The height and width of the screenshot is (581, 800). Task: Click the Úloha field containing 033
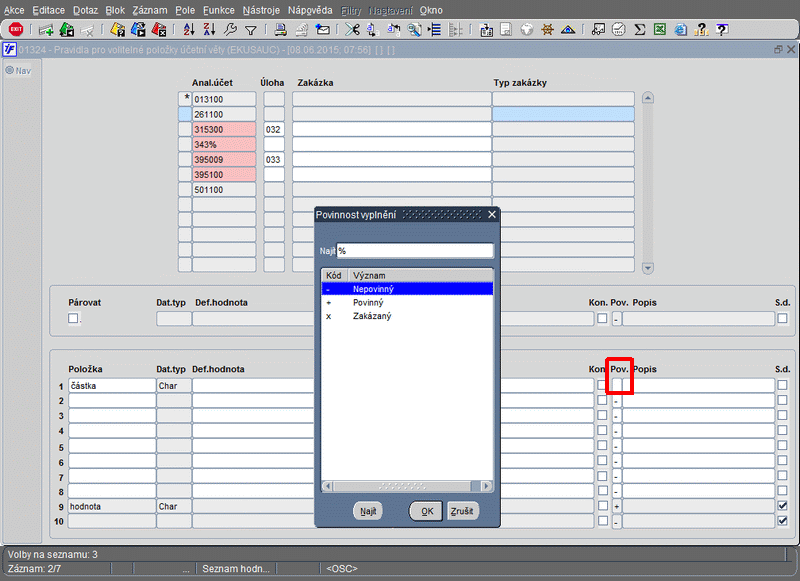pyautogui.click(x=273, y=160)
